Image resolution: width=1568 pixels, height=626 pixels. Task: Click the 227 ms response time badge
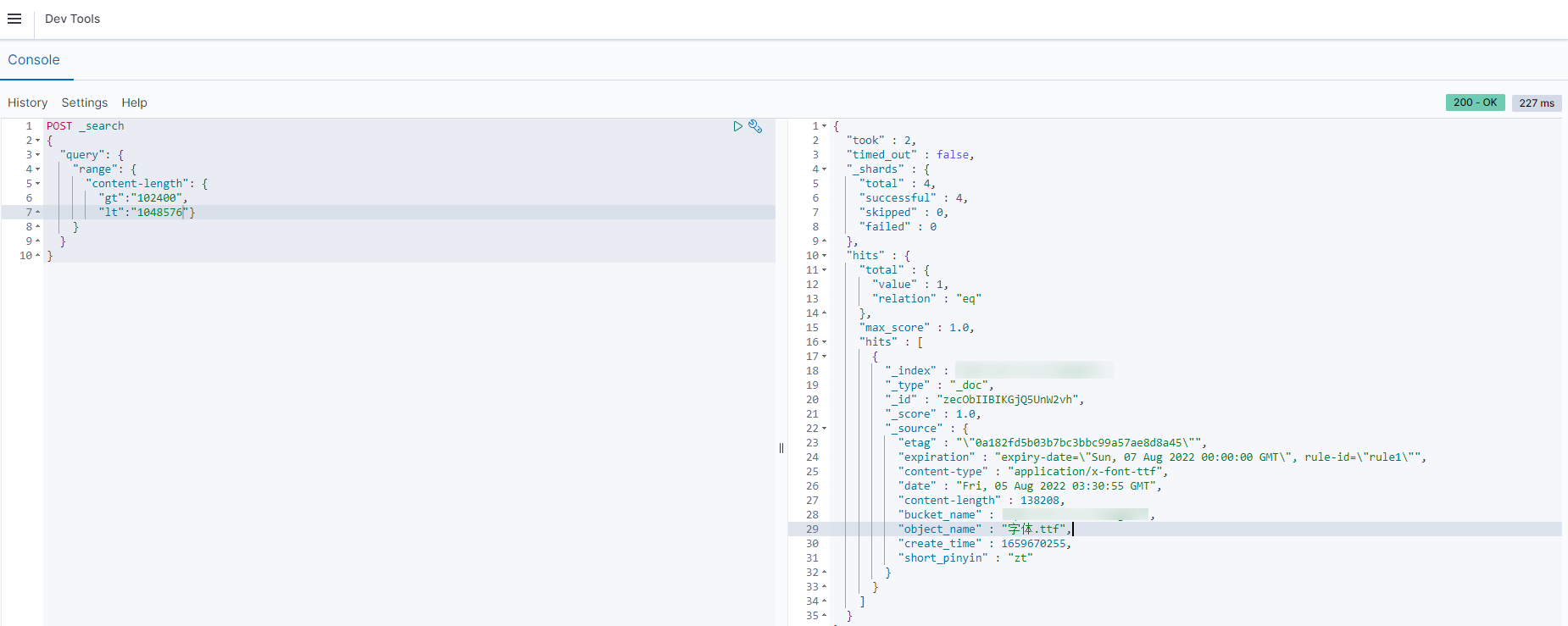point(1536,102)
